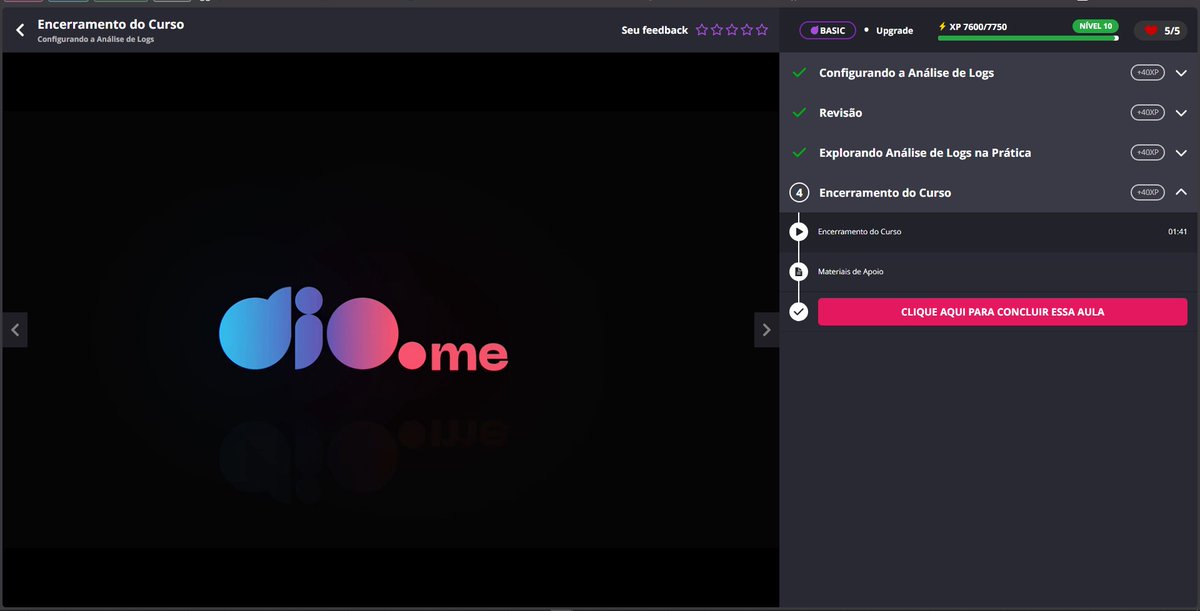The width and height of the screenshot is (1200, 611).
Task: Open the Upgrade link
Action: [894, 31]
